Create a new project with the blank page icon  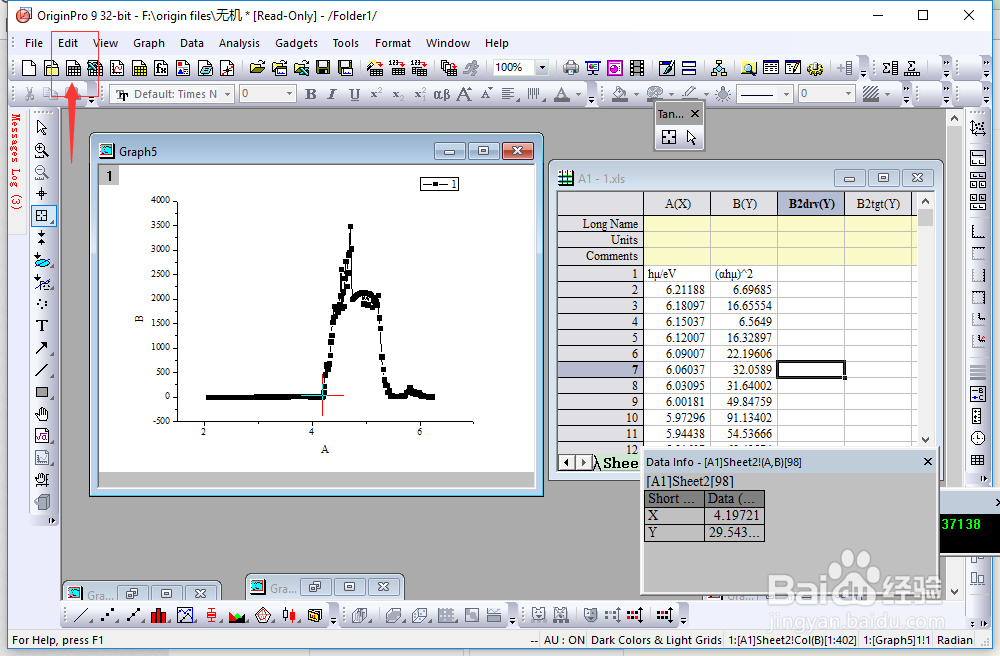tap(29, 68)
